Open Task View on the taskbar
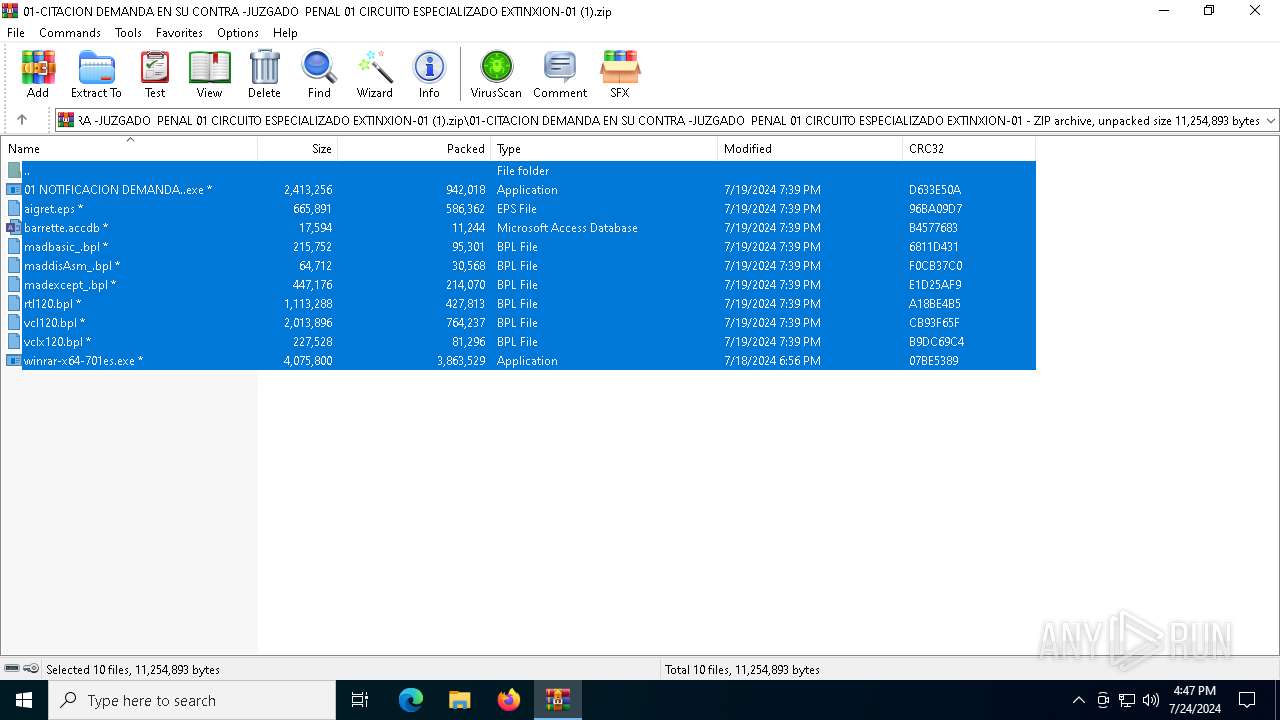 tap(360, 700)
